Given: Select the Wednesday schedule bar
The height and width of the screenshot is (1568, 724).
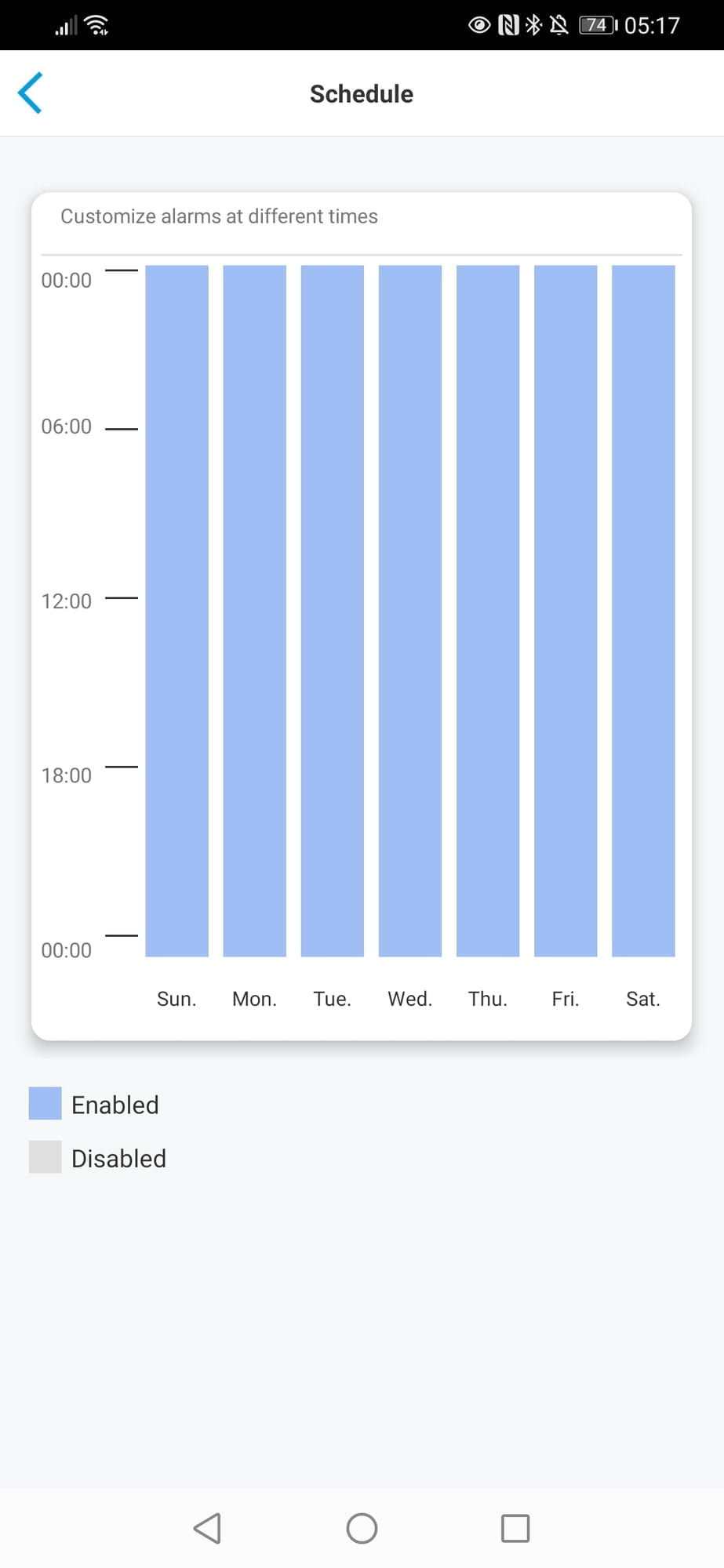Looking at the screenshot, I should (410, 611).
